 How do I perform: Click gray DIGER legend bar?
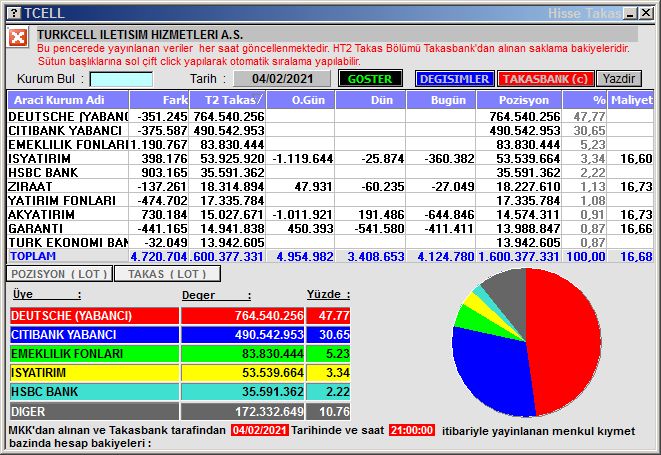coord(94,411)
